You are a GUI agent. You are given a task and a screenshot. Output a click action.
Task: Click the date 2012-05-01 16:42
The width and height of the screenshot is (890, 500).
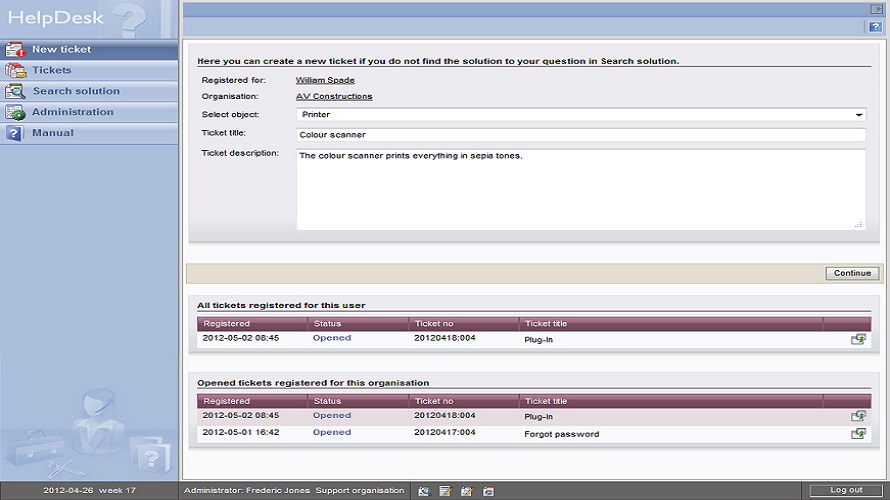click(x=241, y=432)
